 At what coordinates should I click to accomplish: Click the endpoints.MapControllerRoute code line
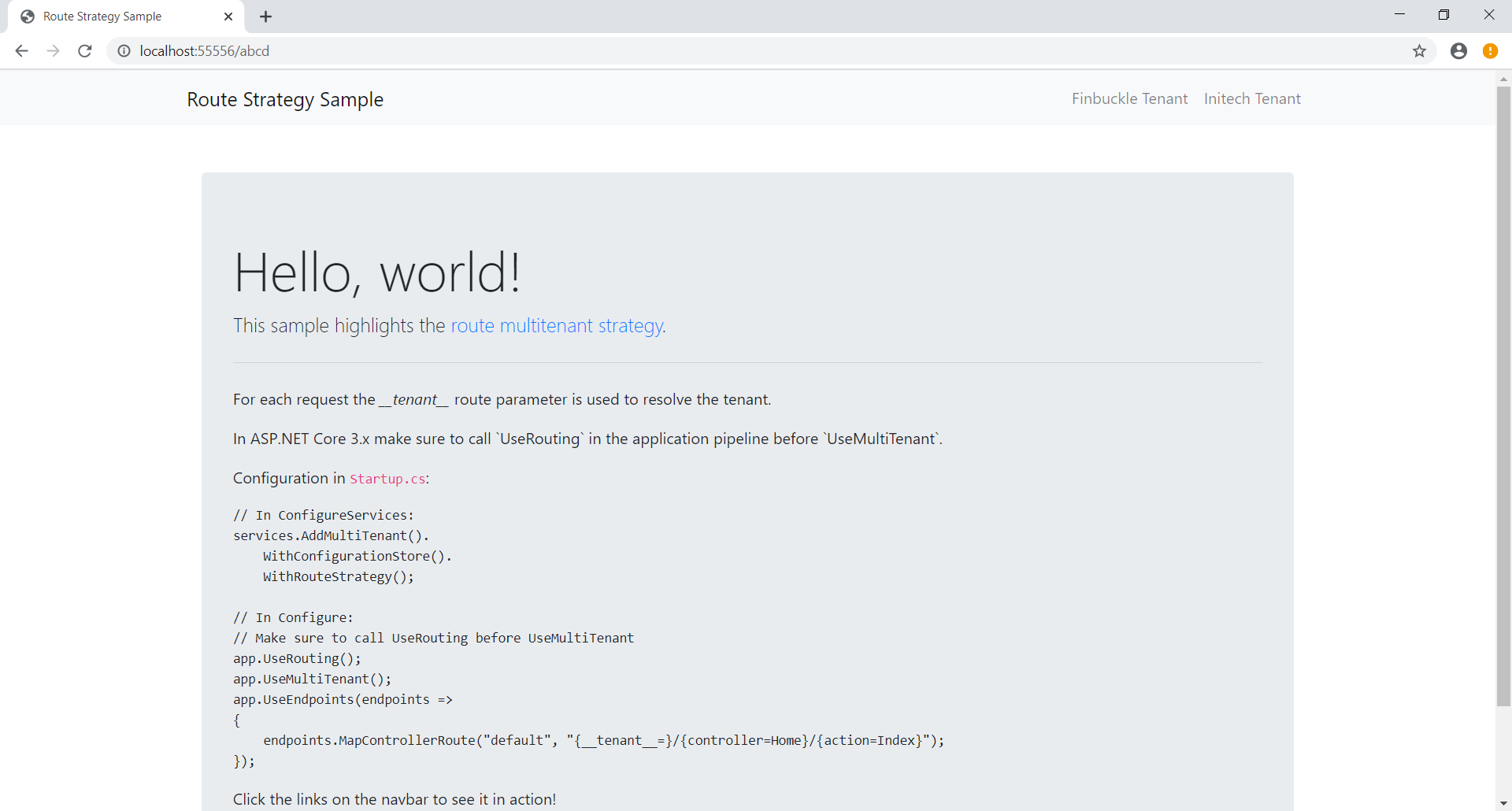(x=603, y=740)
